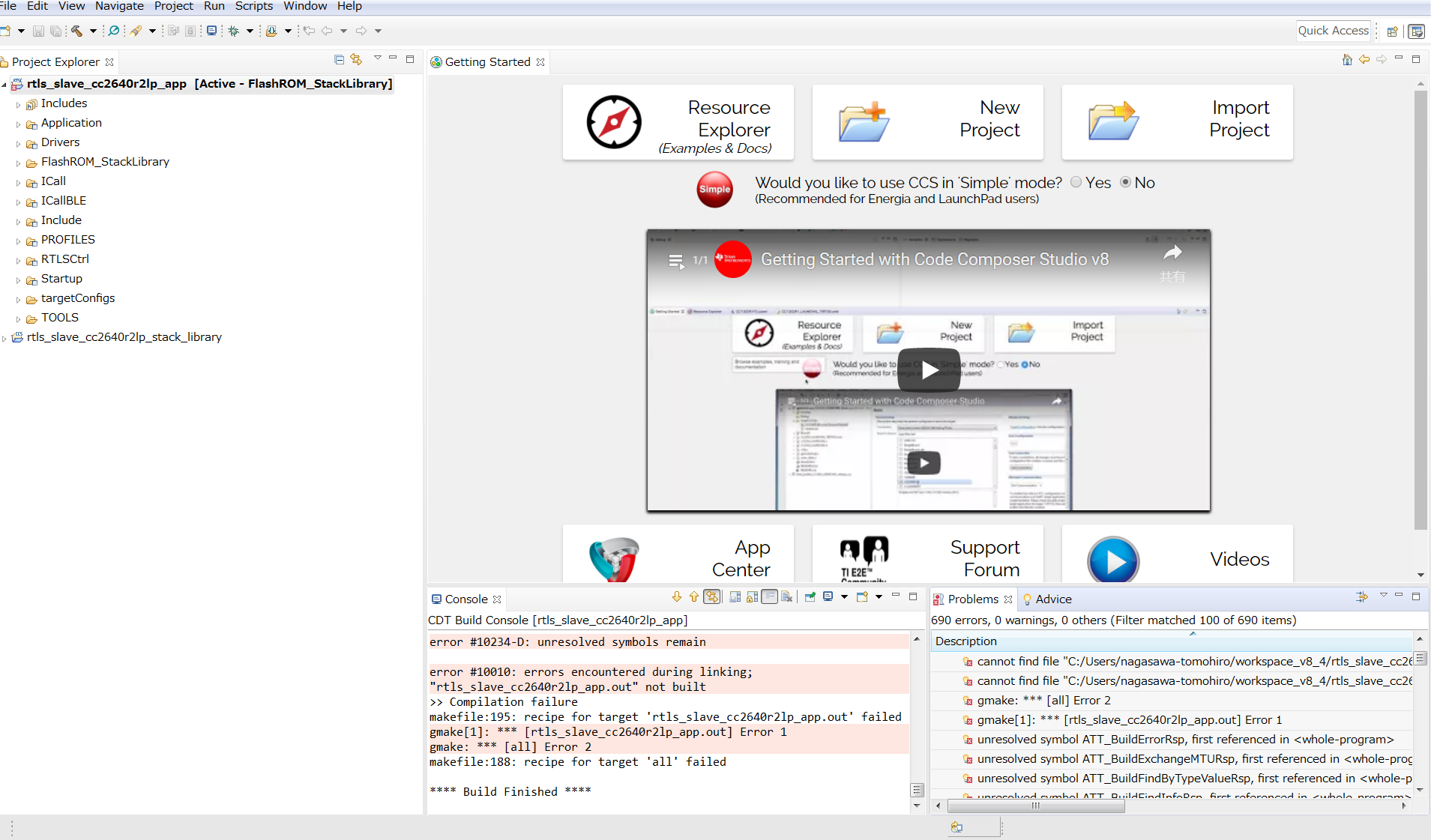Click the New Project folder icon
This screenshot has height=840, width=1431.
(864, 122)
